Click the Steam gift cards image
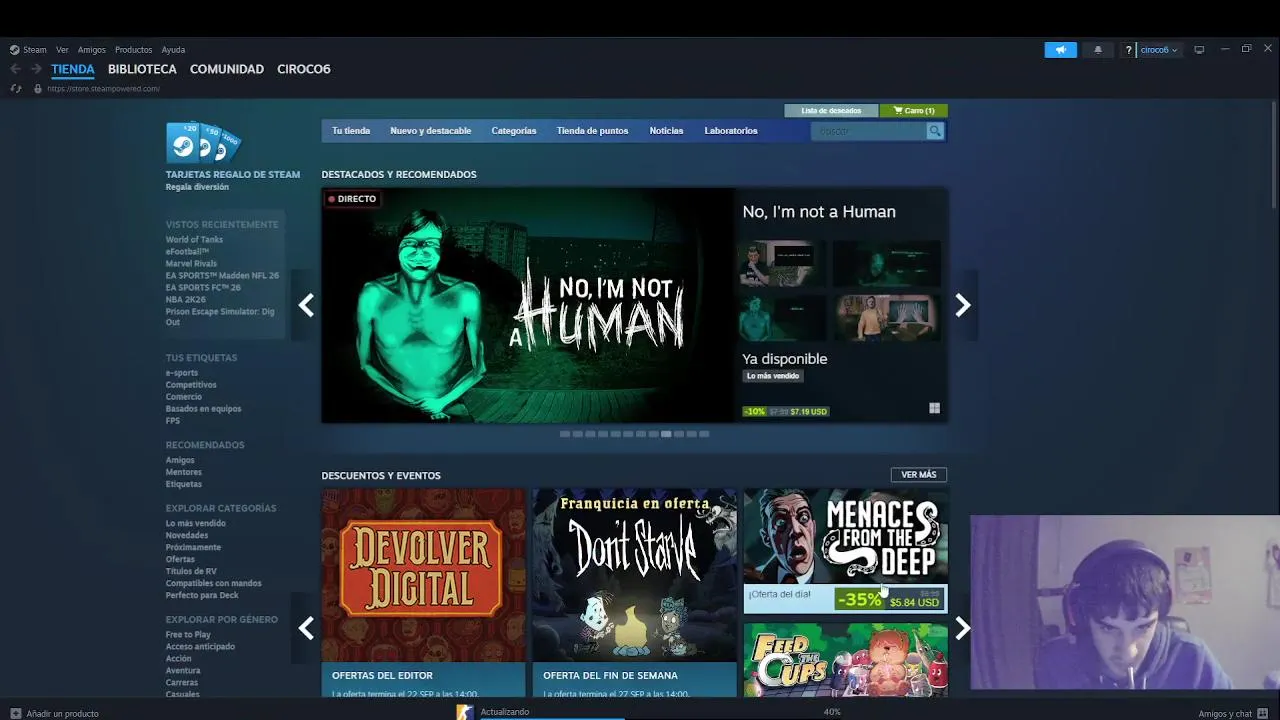The image size is (1280, 720). coord(203,142)
